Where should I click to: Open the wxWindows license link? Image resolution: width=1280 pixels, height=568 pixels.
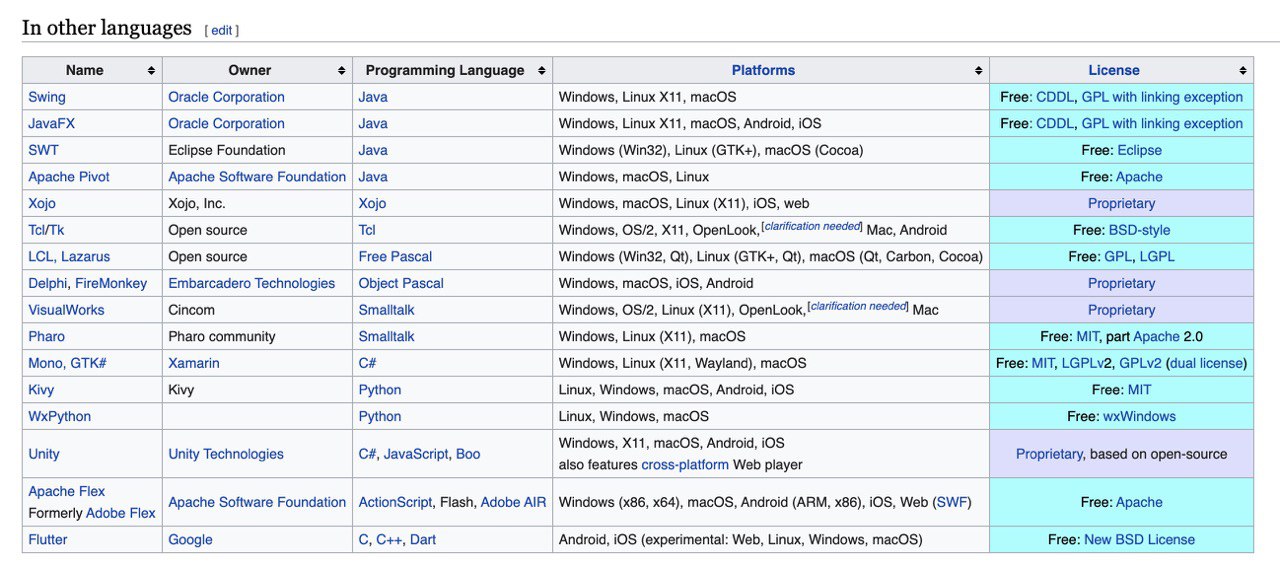click(1139, 417)
